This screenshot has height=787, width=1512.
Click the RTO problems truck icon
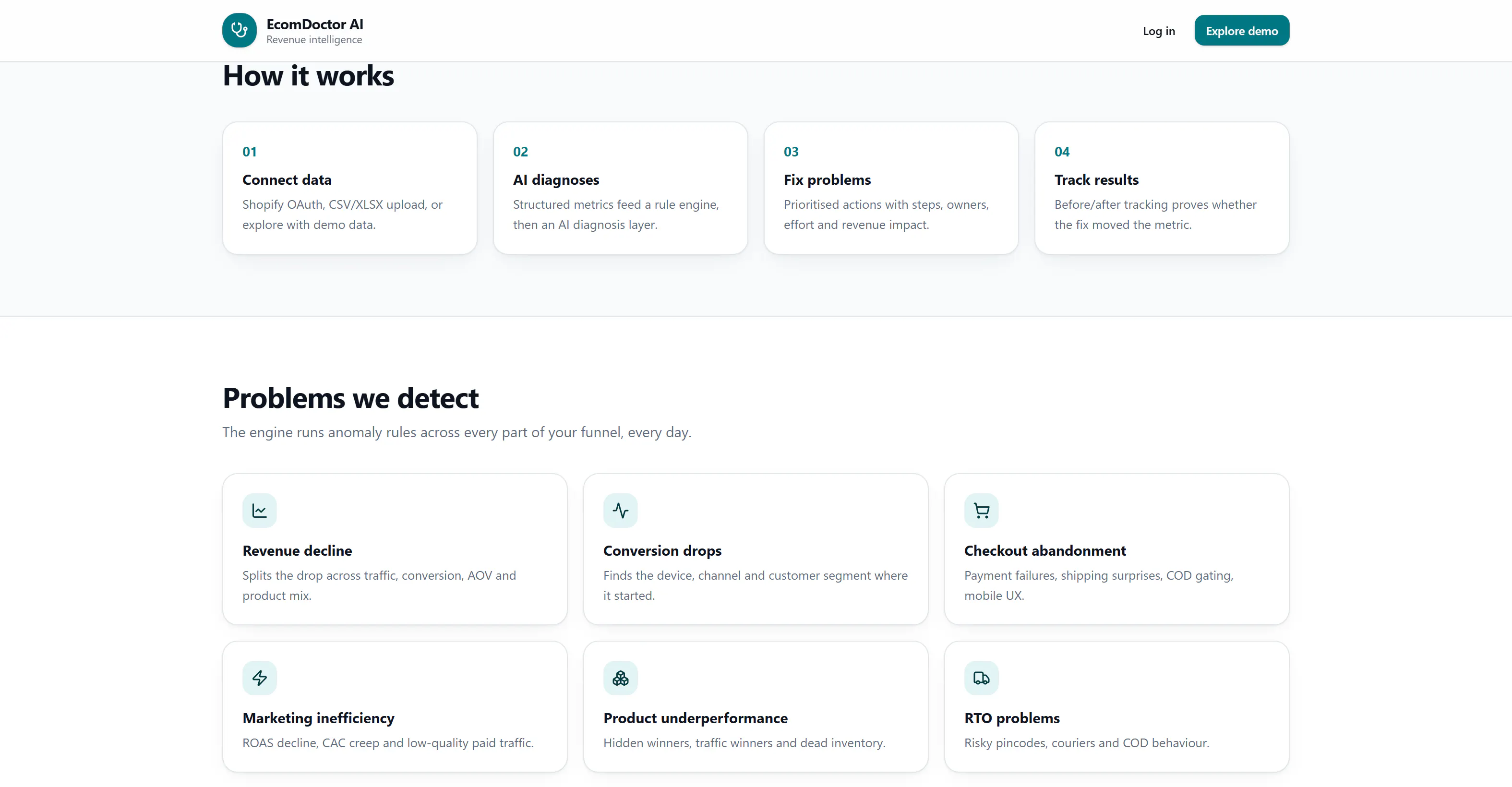point(982,678)
